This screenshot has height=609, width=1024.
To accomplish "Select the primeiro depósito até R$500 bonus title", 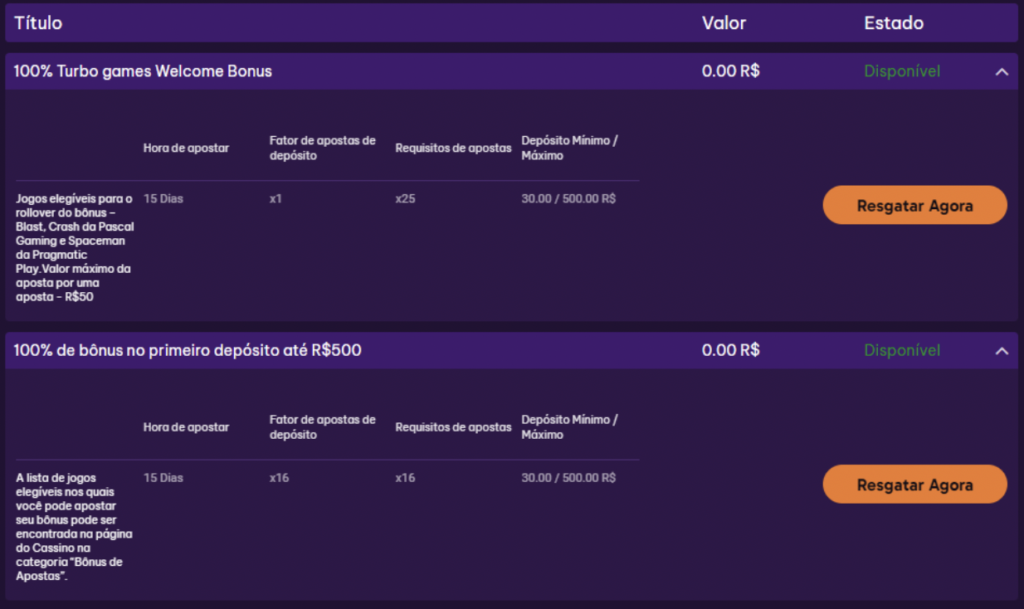I will tap(188, 350).
